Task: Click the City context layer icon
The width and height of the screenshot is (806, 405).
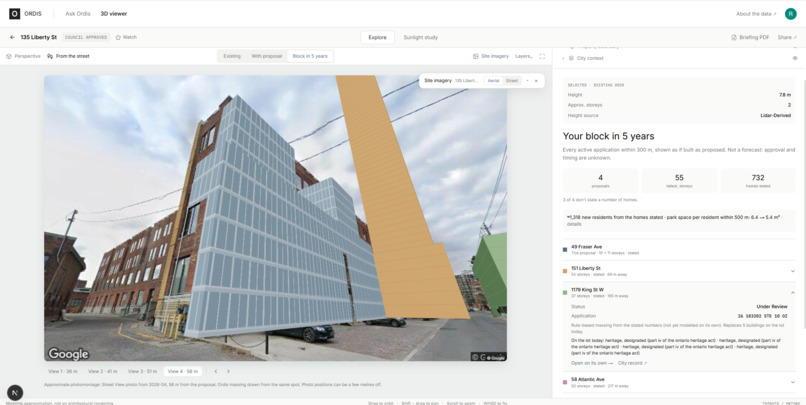Action: (571, 59)
